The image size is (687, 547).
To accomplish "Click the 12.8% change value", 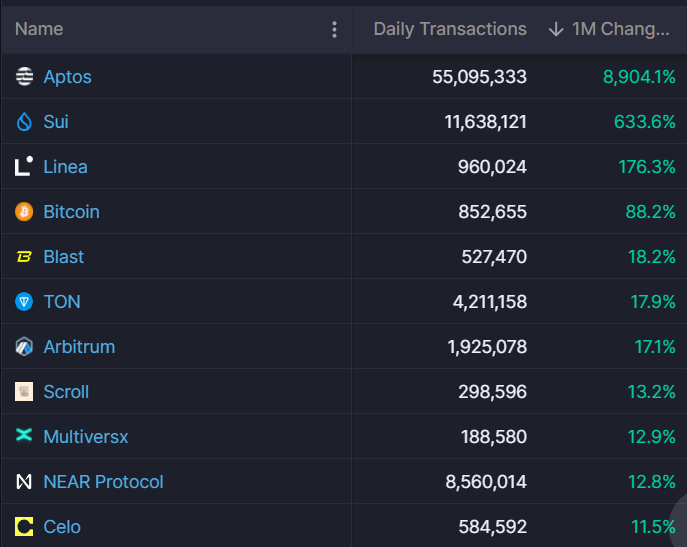I will point(652,482).
